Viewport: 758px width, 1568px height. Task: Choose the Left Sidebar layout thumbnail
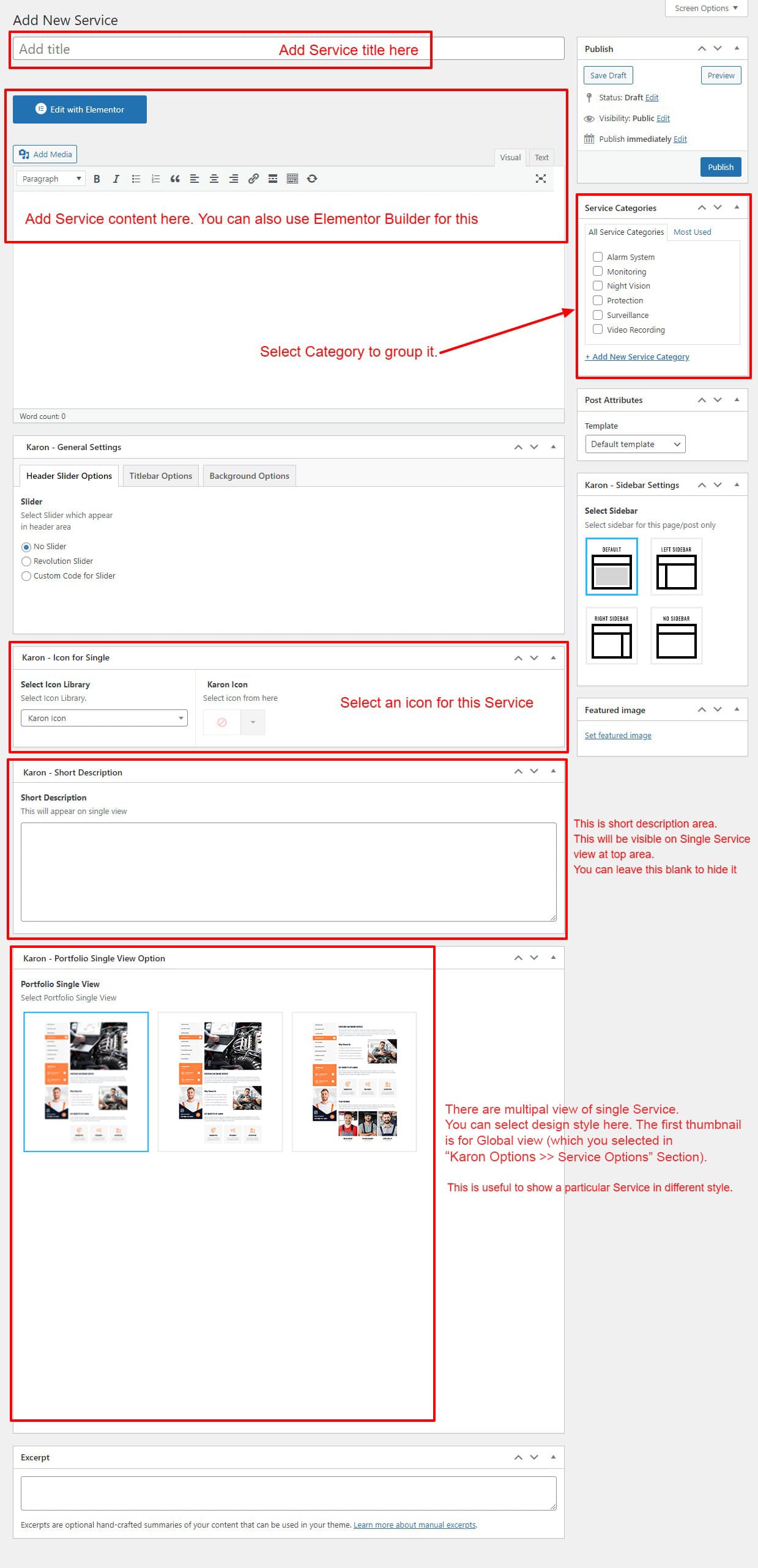676,567
